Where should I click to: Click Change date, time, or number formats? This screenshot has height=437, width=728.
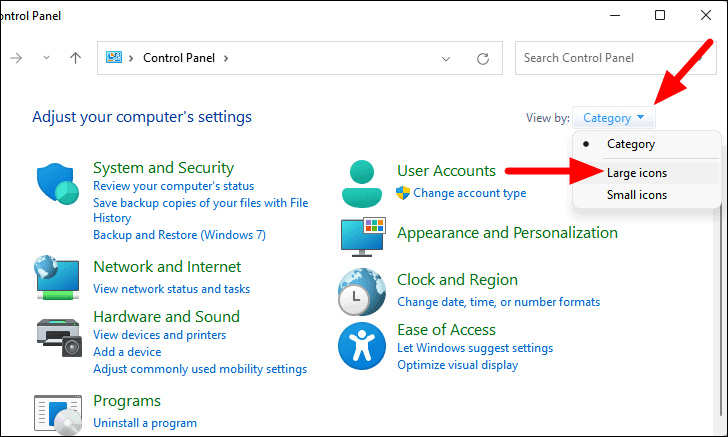click(498, 302)
